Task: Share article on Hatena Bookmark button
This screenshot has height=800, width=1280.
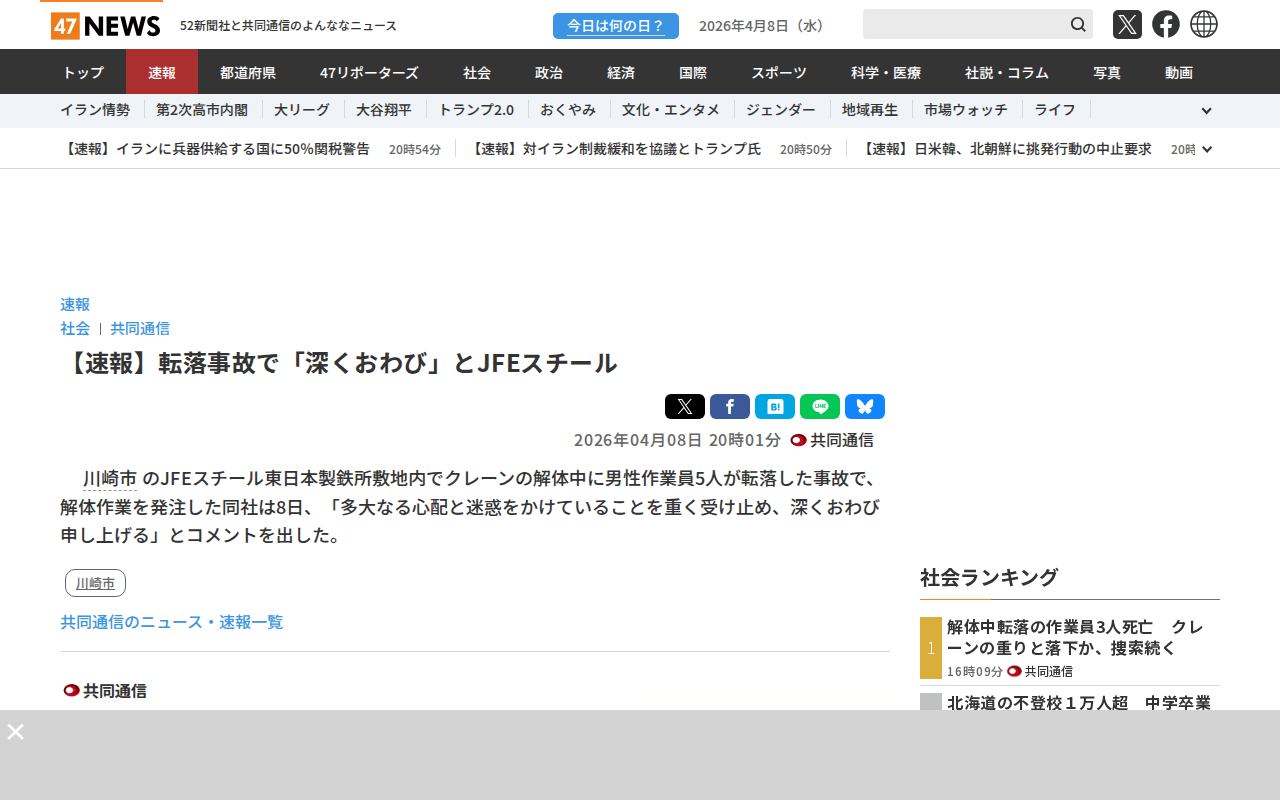Action: pos(775,407)
